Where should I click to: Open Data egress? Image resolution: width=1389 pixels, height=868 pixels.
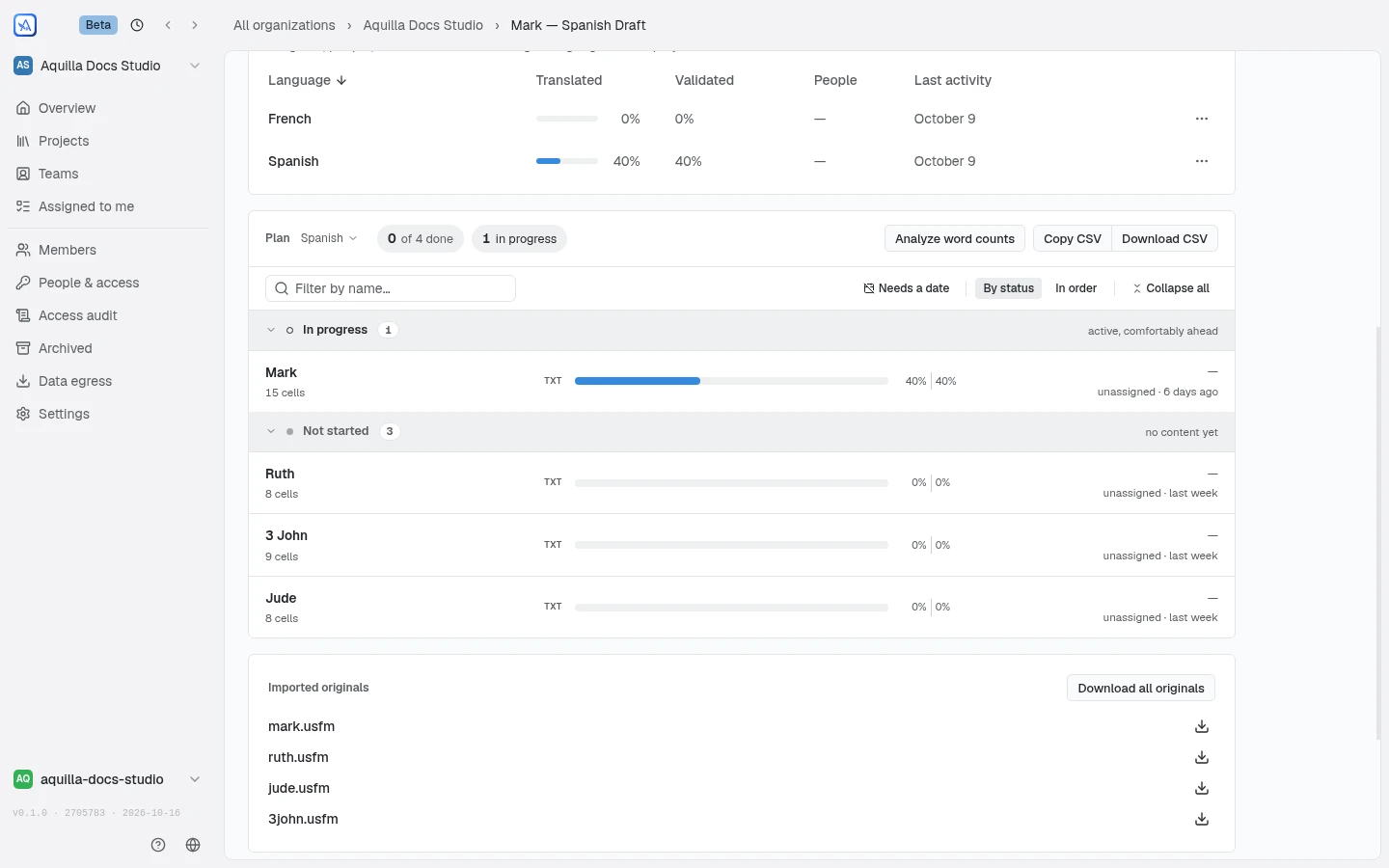coord(108,381)
